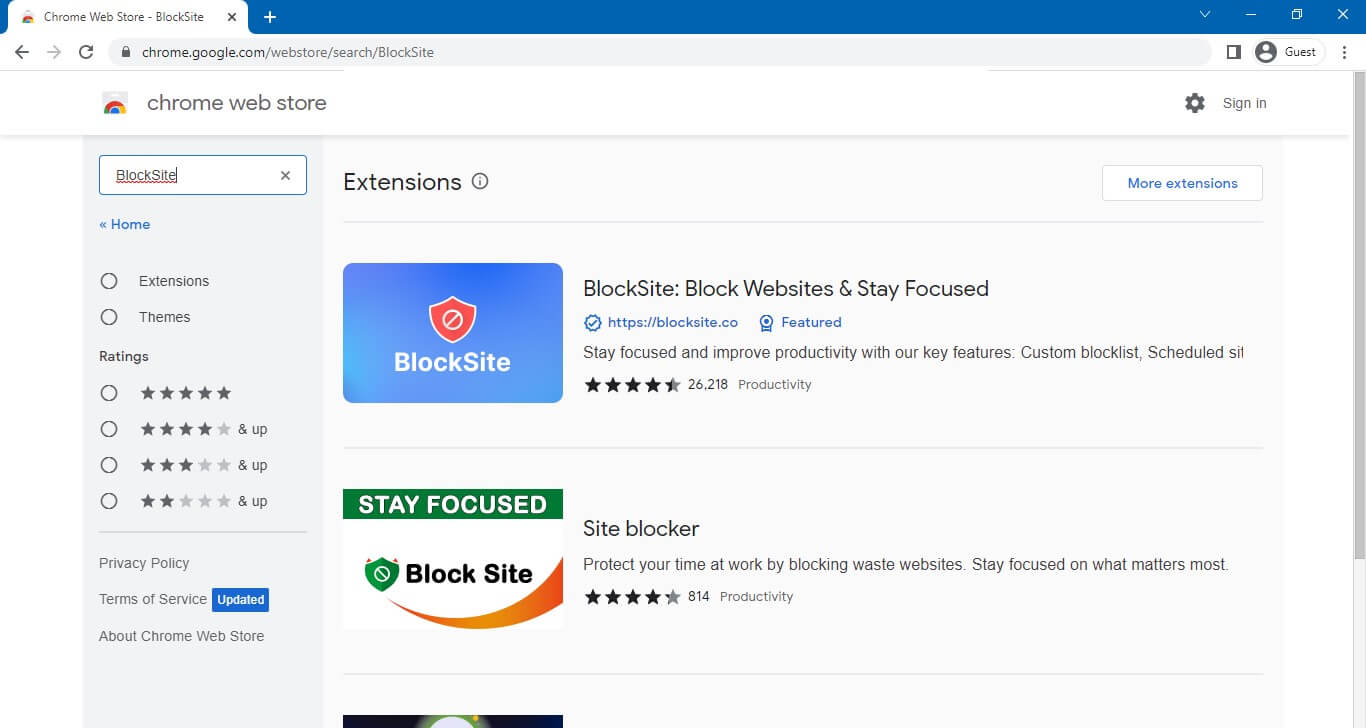Click the verified badge beside blocksite.co
1366x728 pixels.
592,323
